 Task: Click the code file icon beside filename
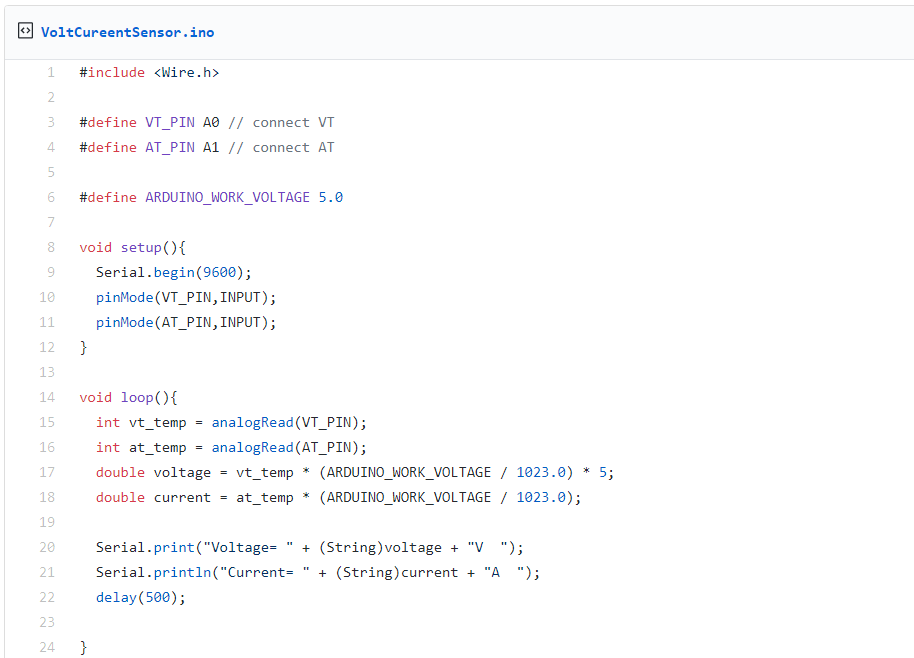point(25,31)
